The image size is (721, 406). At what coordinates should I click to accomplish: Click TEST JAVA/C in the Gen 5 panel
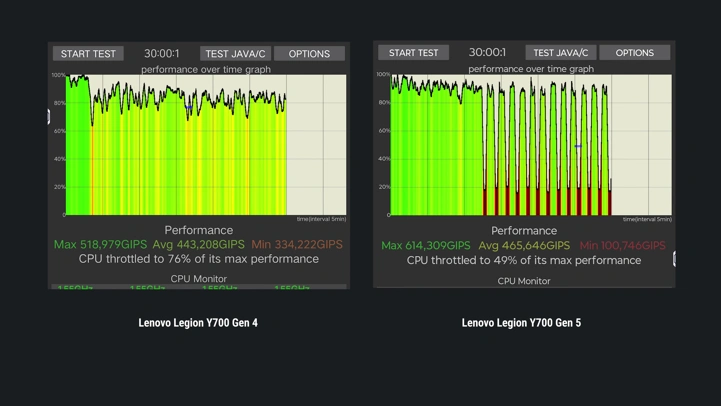click(x=561, y=52)
